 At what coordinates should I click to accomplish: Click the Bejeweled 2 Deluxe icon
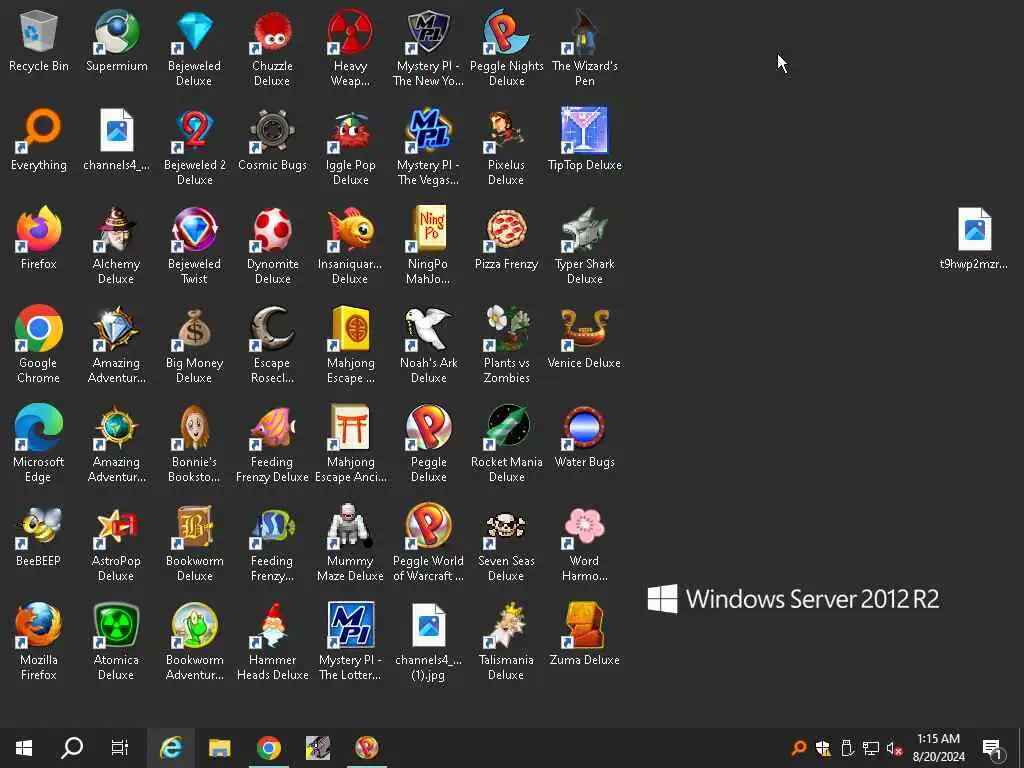pos(194,147)
